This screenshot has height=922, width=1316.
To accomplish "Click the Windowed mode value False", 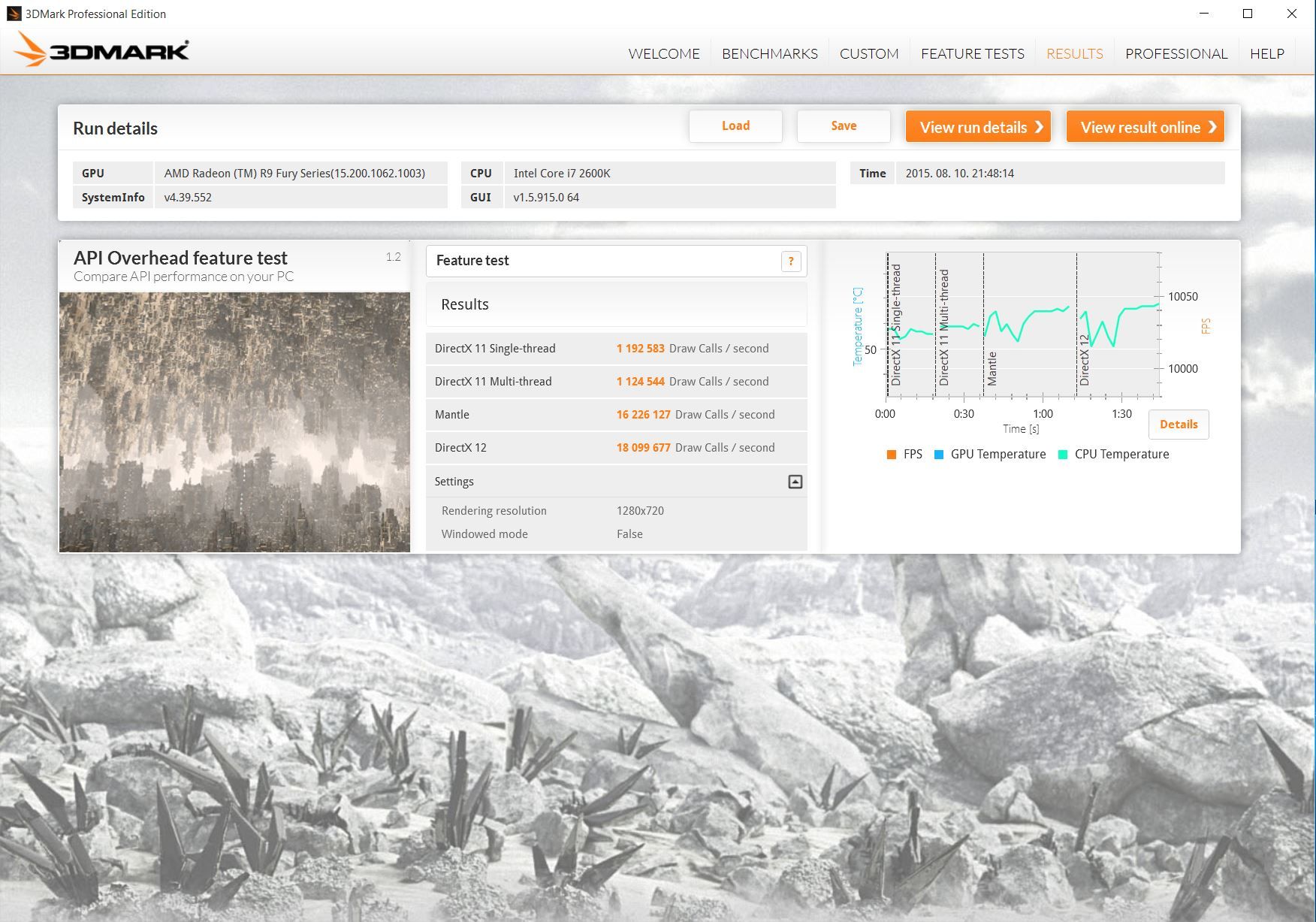I will 629,534.
